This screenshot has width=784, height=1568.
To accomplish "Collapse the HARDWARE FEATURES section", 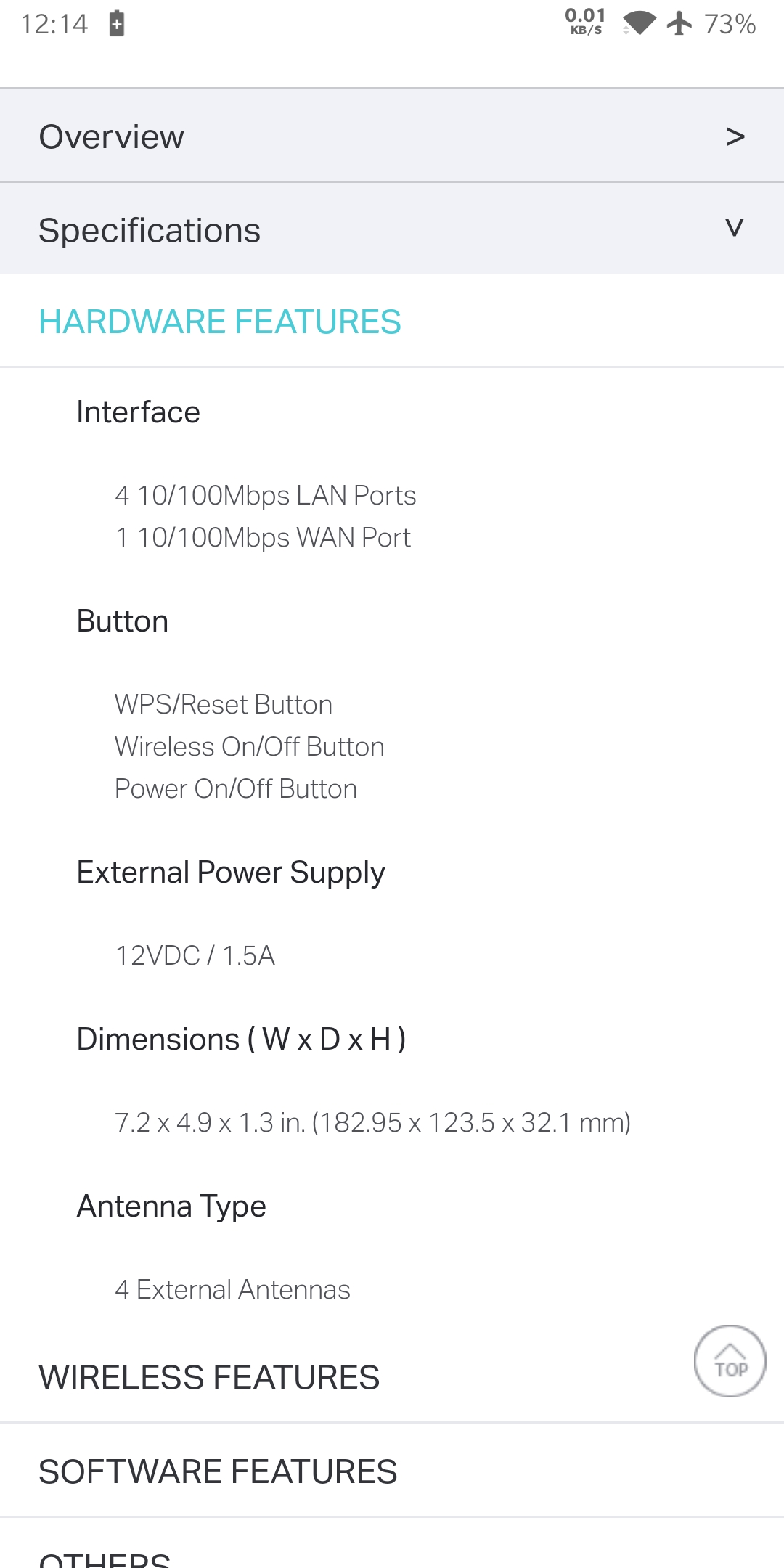I will click(x=220, y=322).
